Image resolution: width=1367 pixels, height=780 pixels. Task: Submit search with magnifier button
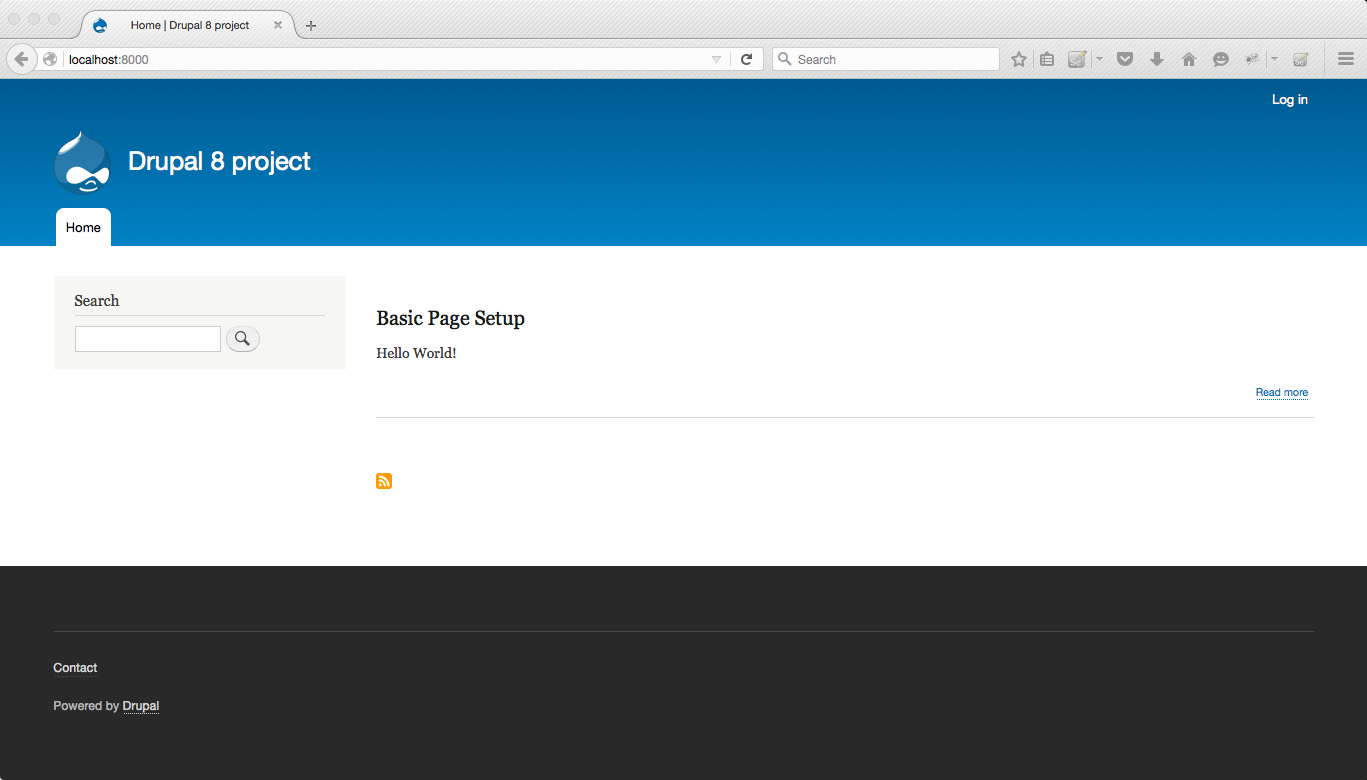[x=243, y=339]
